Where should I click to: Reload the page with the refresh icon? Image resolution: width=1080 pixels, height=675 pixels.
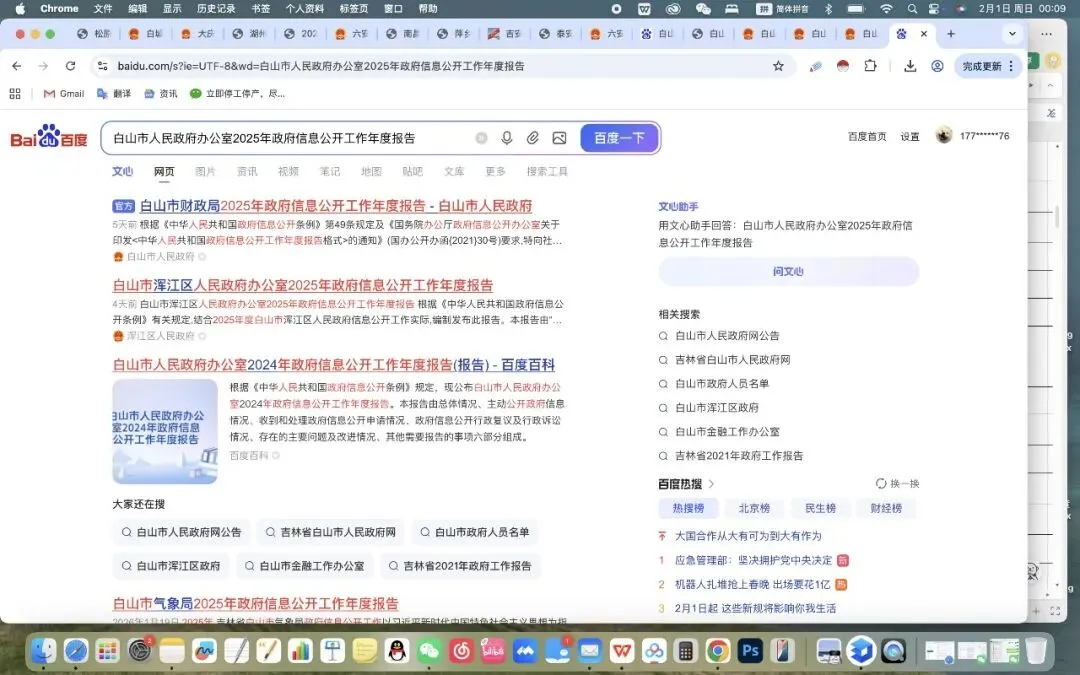70,66
